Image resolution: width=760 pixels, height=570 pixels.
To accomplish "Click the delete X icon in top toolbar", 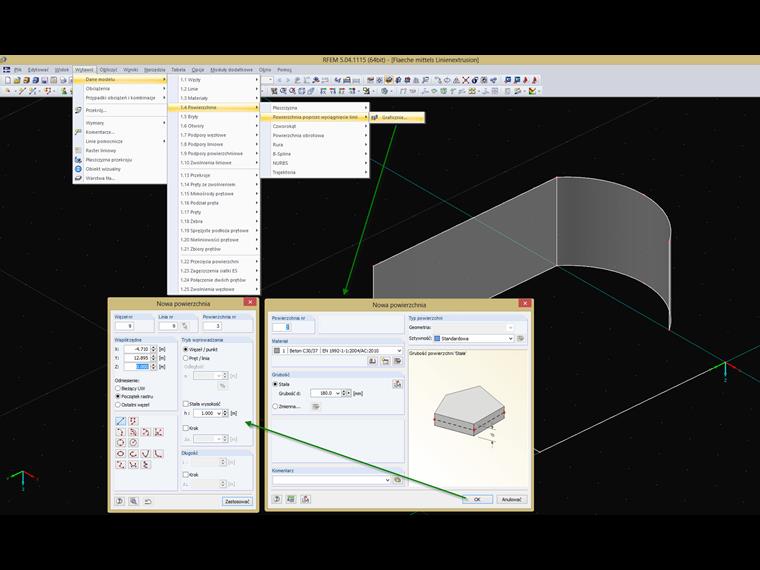I will click(x=466, y=80).
